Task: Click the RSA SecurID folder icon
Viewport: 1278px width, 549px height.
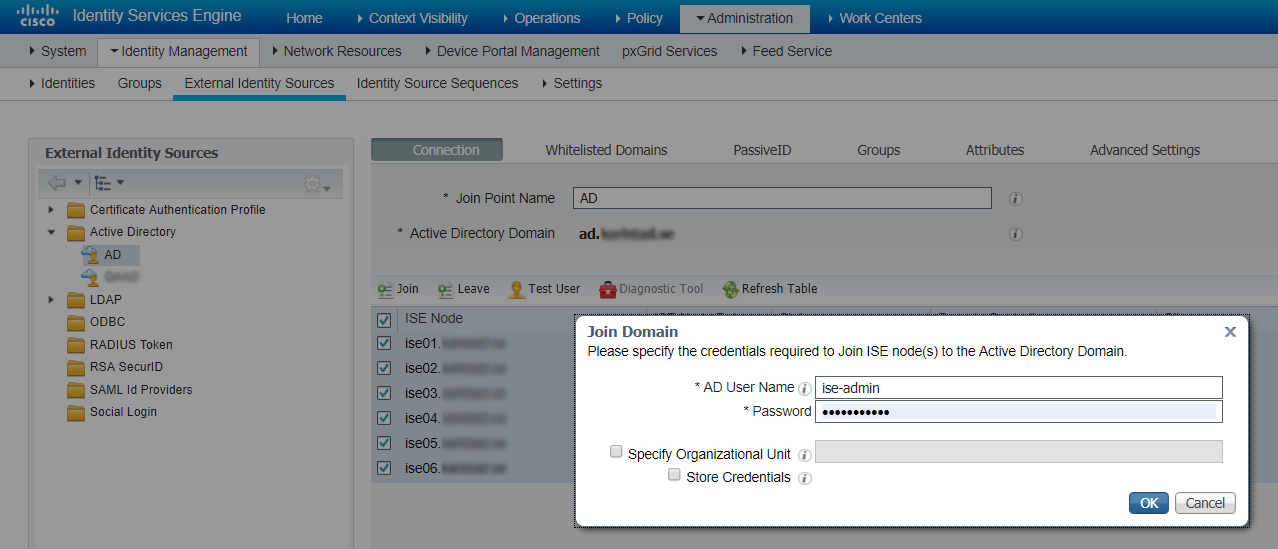Action: click(x=76, y=367)
